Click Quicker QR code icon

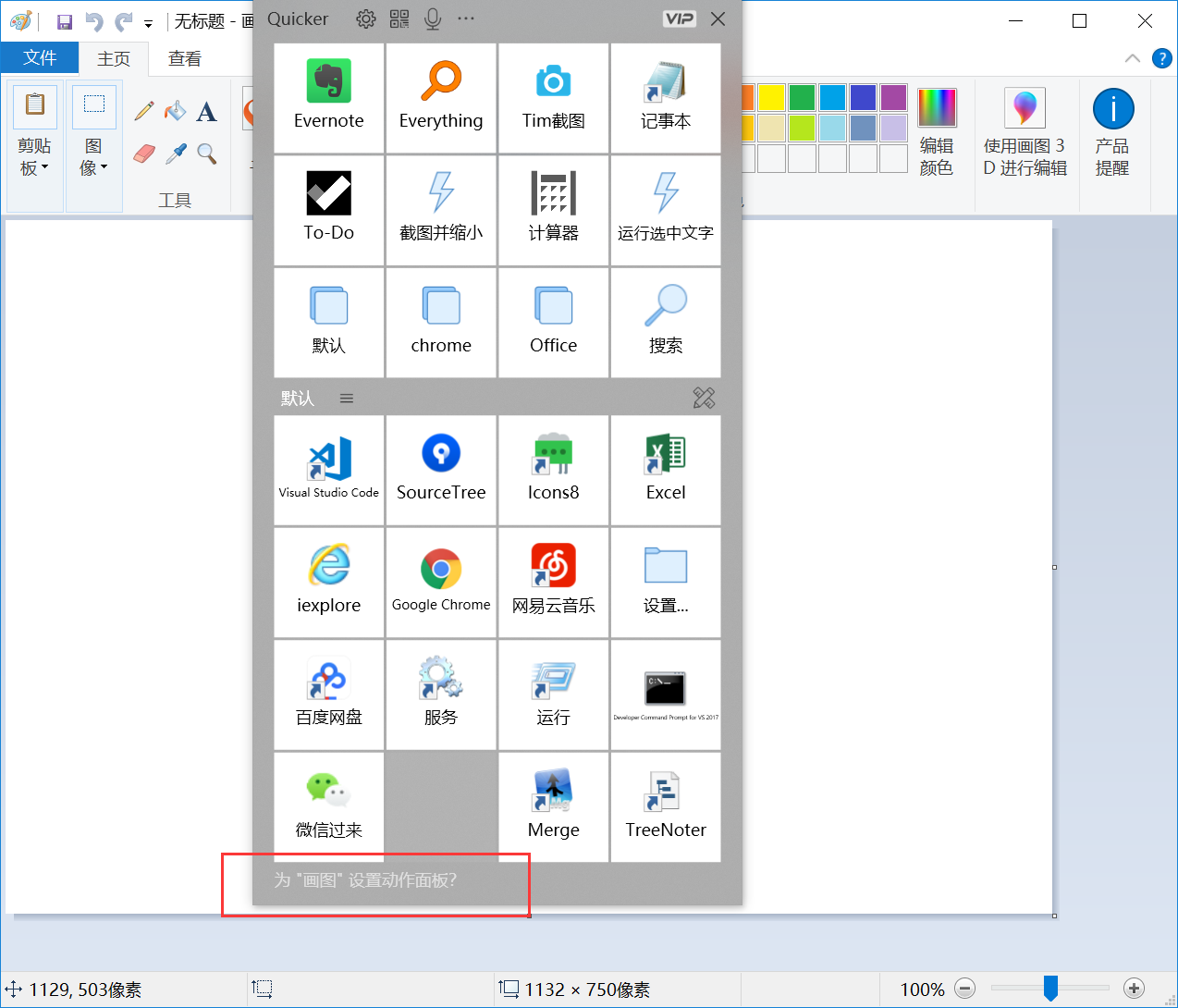click(399, 18)
